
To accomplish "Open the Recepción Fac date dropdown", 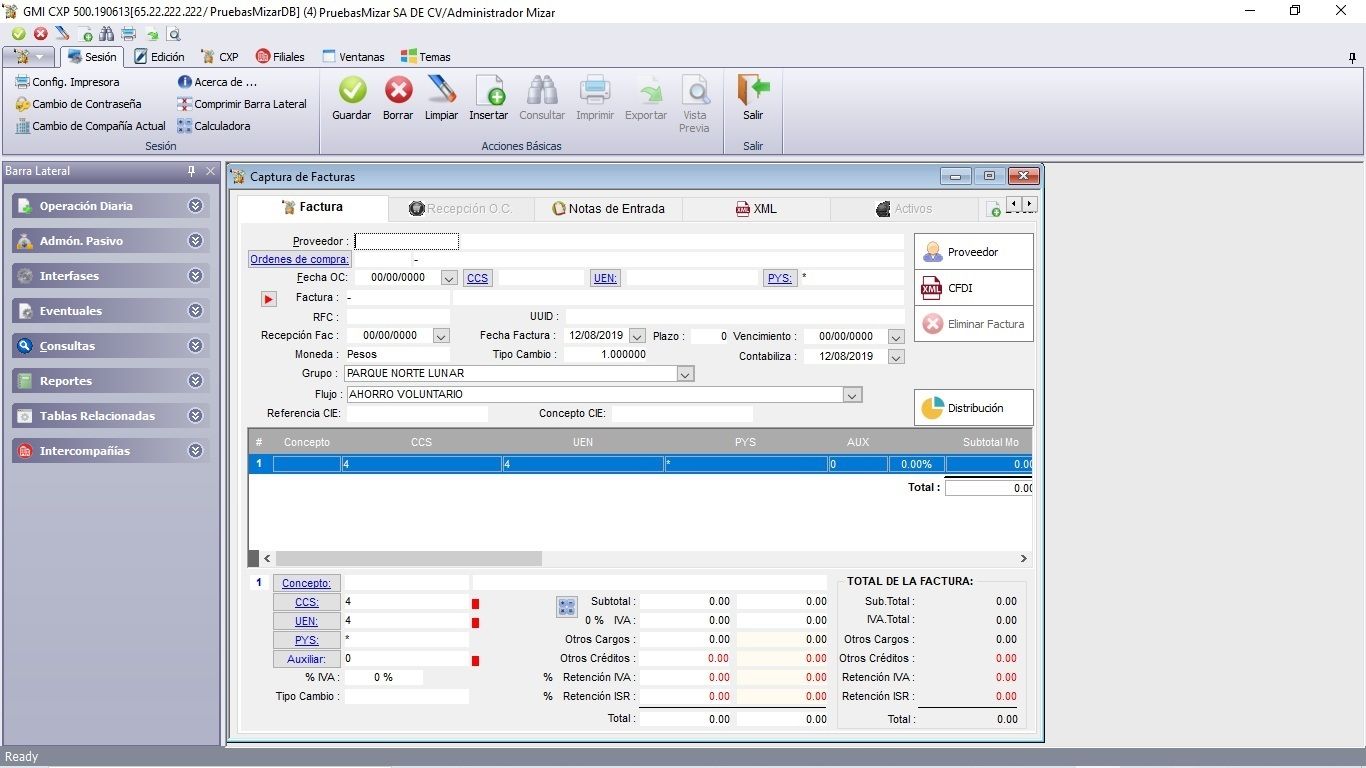I will 441,336.
